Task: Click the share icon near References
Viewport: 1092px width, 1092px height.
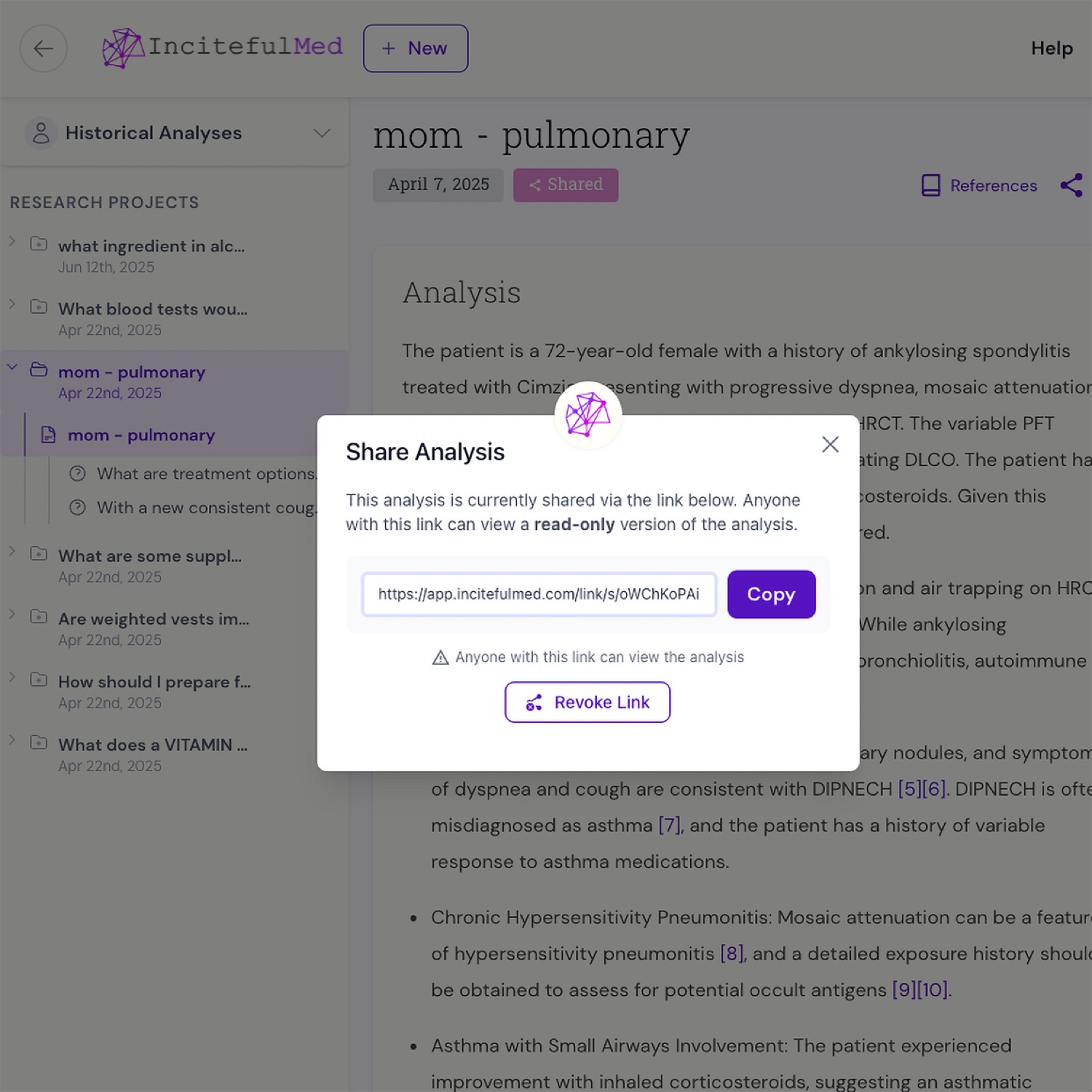Action: 1072,186
